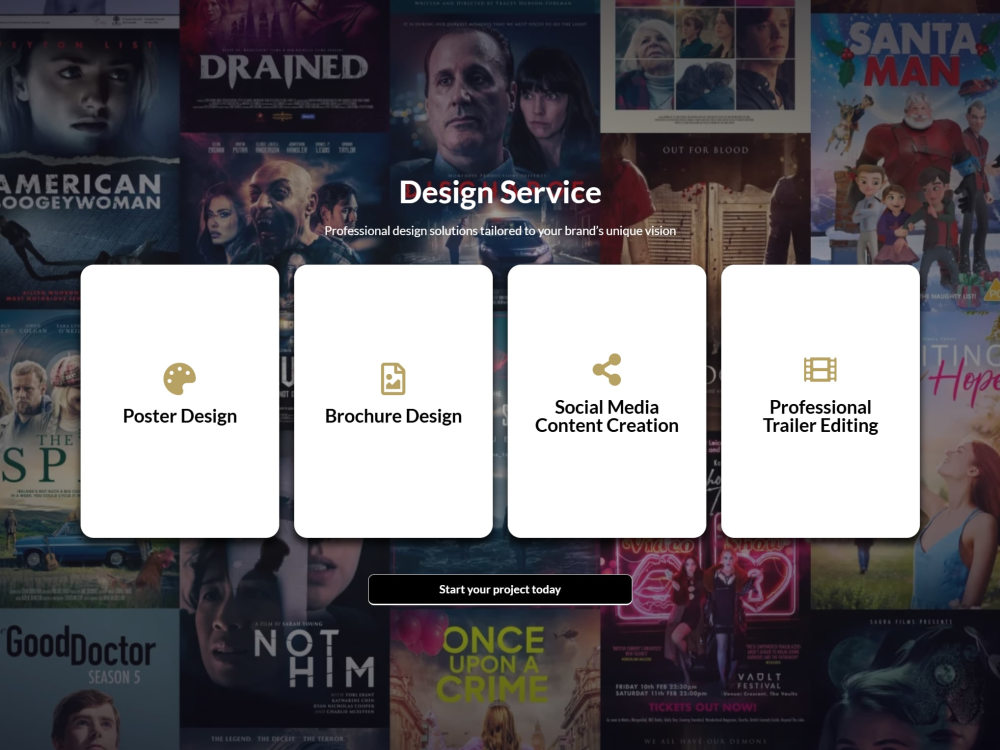This screenshot has height=750, width=1000.
Task: Click the film strip icon for Trailer Editing
Action: (820, 369)
